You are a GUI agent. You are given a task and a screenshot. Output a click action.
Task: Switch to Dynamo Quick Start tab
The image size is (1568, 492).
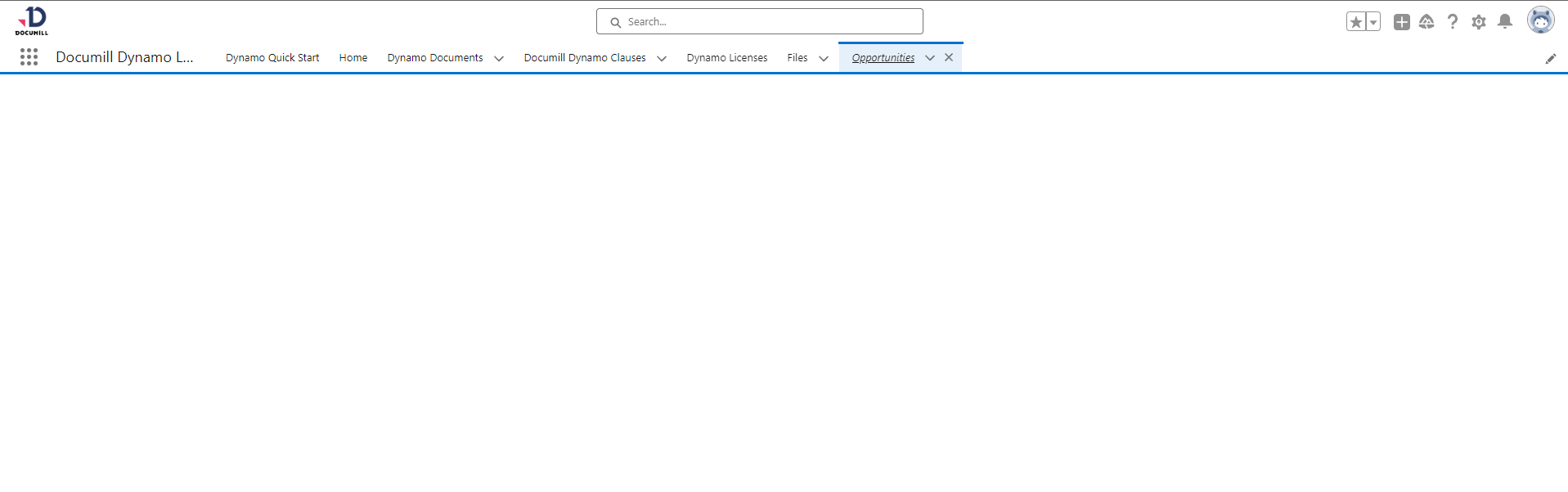pos(272,58)
